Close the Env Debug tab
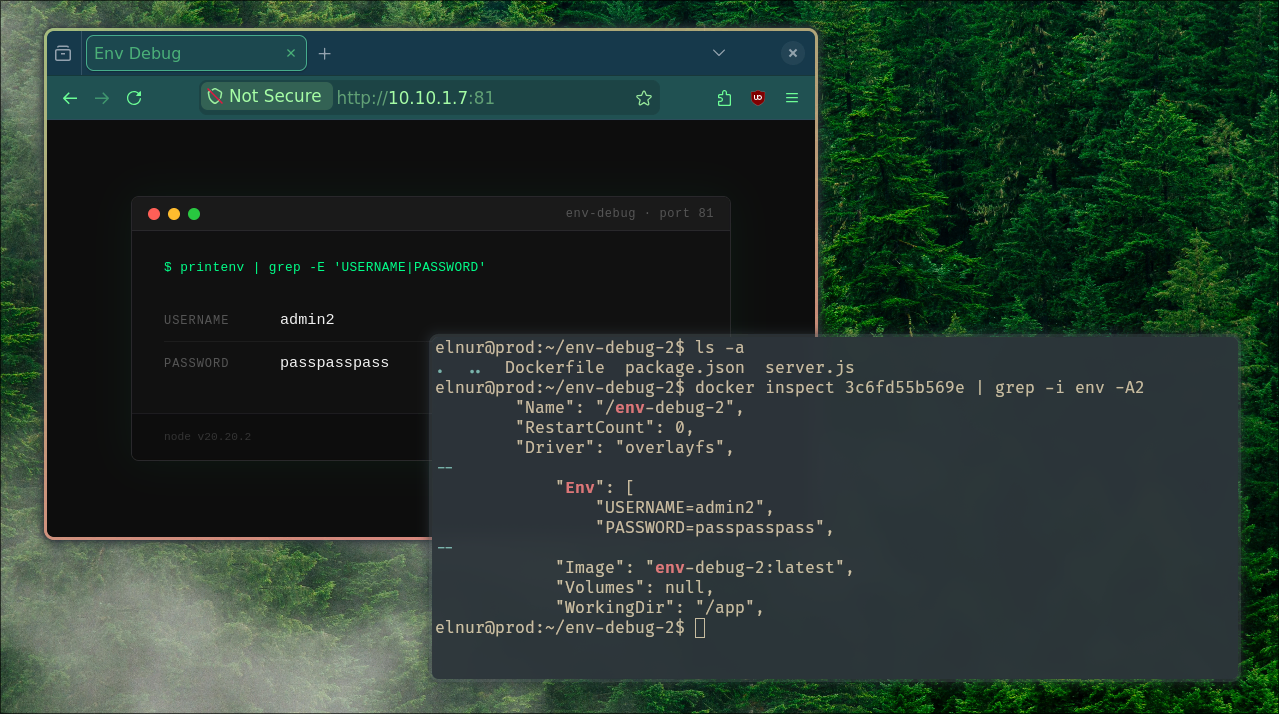The height and width of the screenshot is (714, 1279). point(291,53)
